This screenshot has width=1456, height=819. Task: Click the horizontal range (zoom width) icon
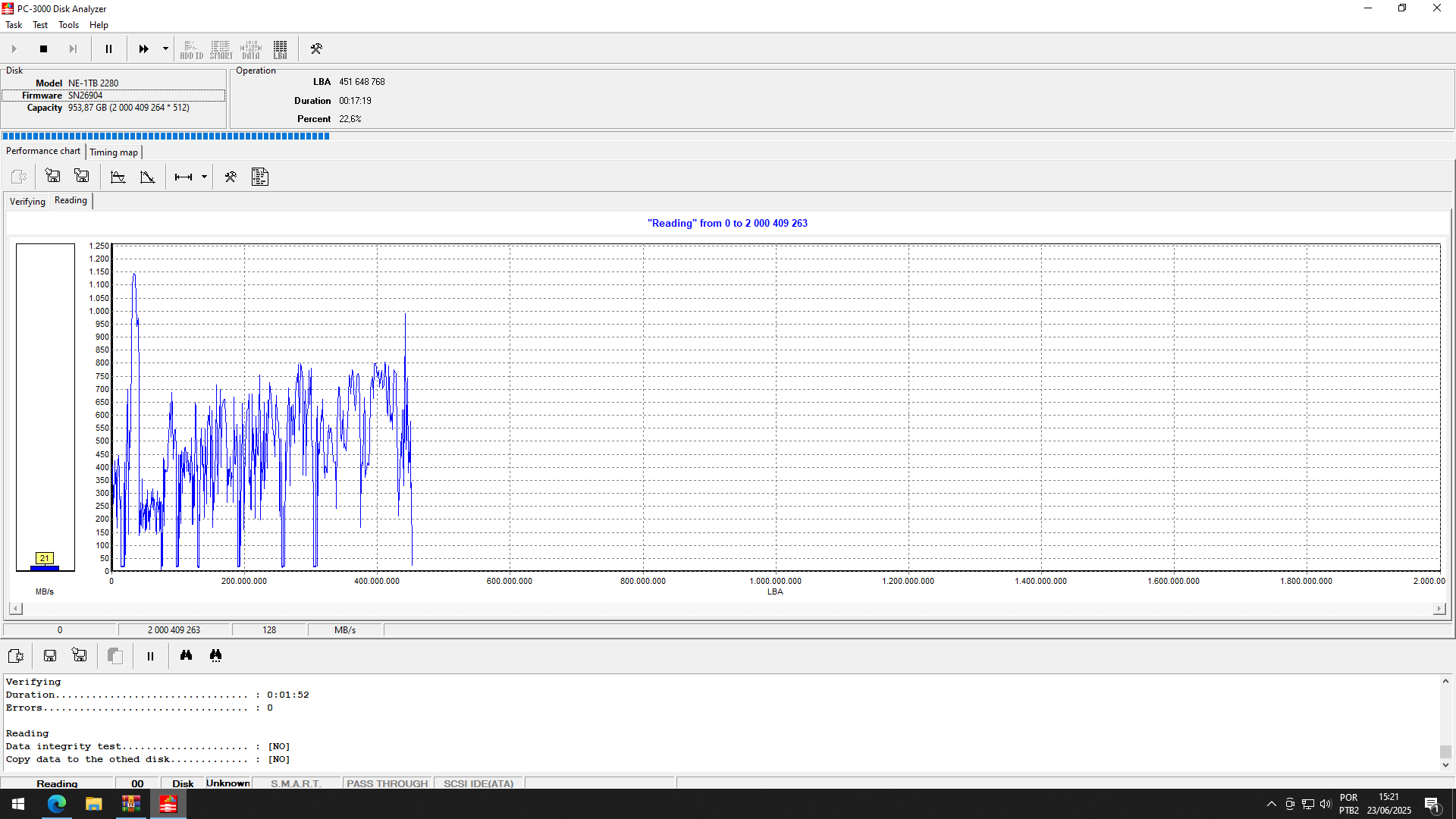(183, 177)
